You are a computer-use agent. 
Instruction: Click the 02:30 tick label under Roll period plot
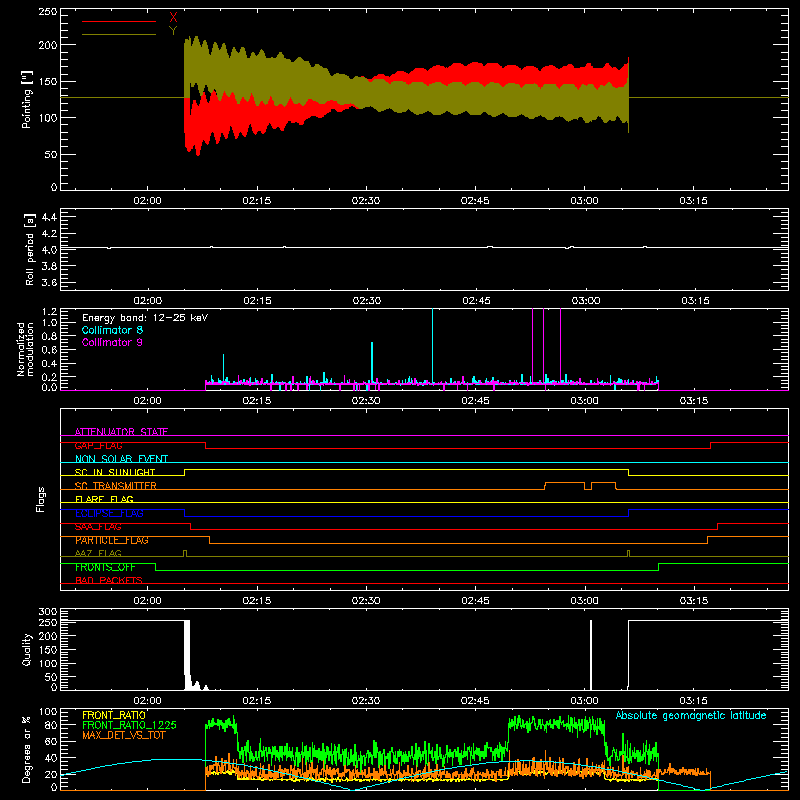[367, 301]
